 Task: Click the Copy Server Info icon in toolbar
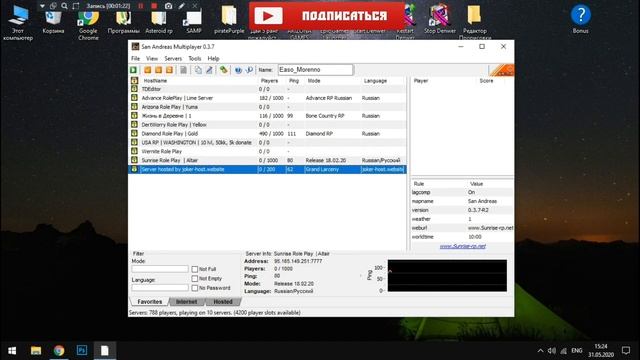(198, 70)
